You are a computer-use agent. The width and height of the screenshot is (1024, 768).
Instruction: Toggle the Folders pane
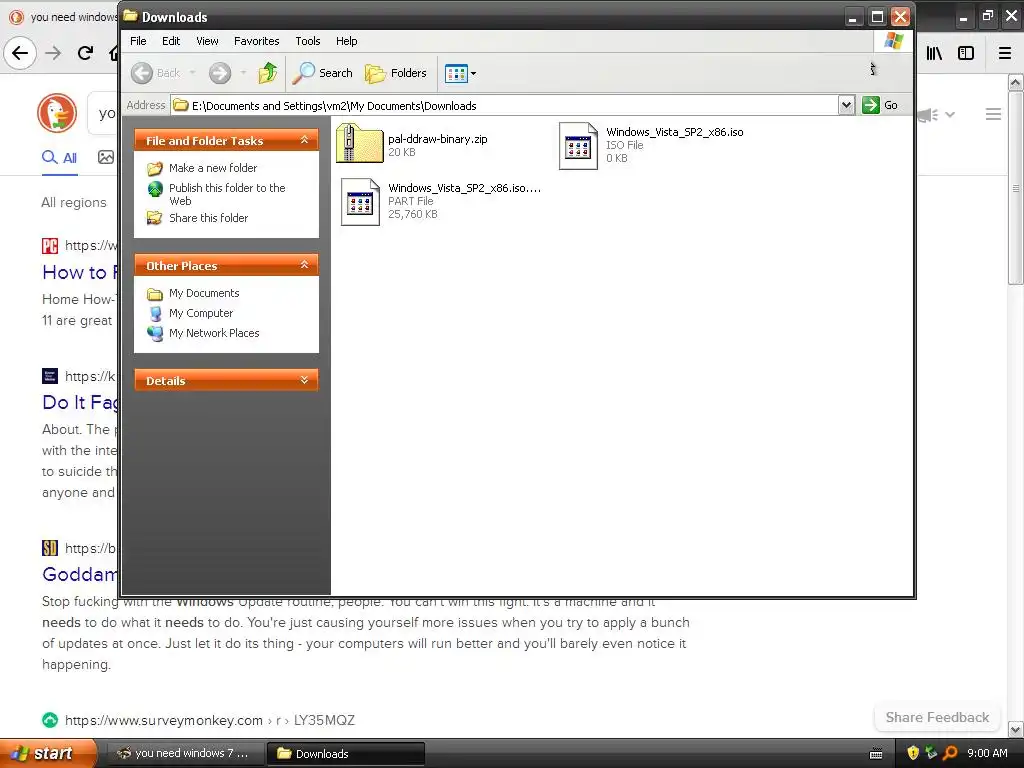pyautogui.click(x=396, y=73)
